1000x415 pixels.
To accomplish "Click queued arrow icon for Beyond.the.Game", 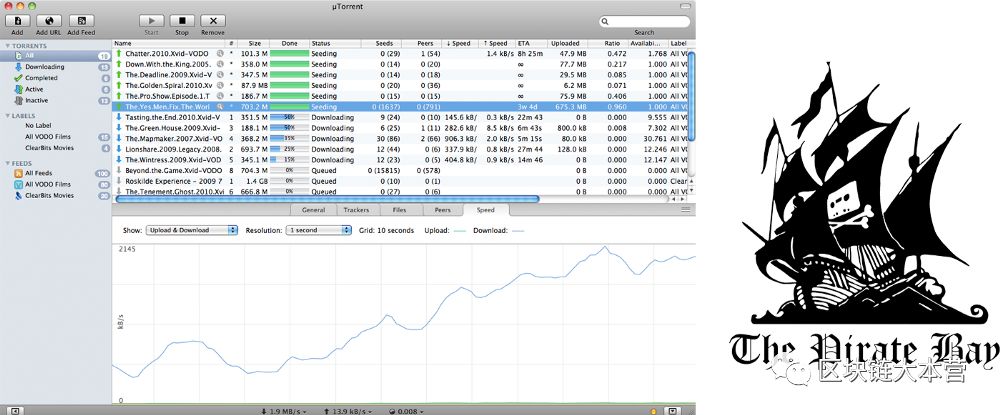I will pos(119,171).
